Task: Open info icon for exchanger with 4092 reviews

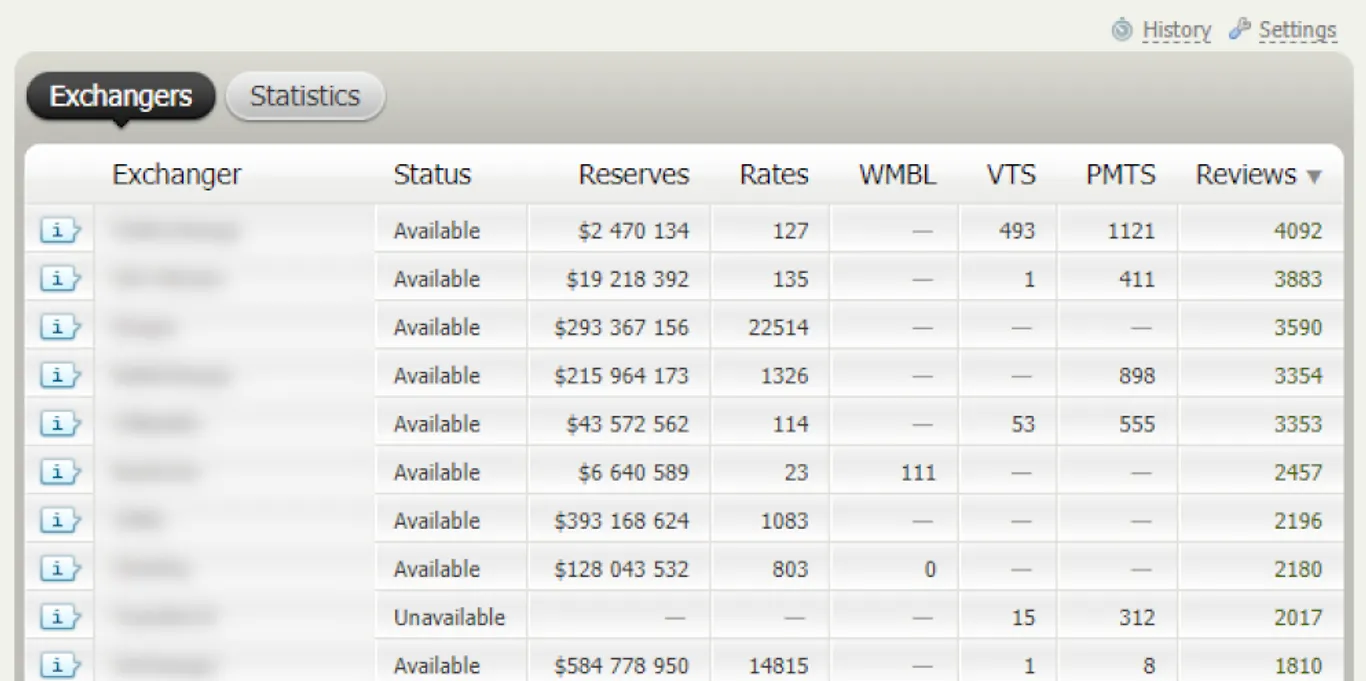Action: tap(60, 231)
